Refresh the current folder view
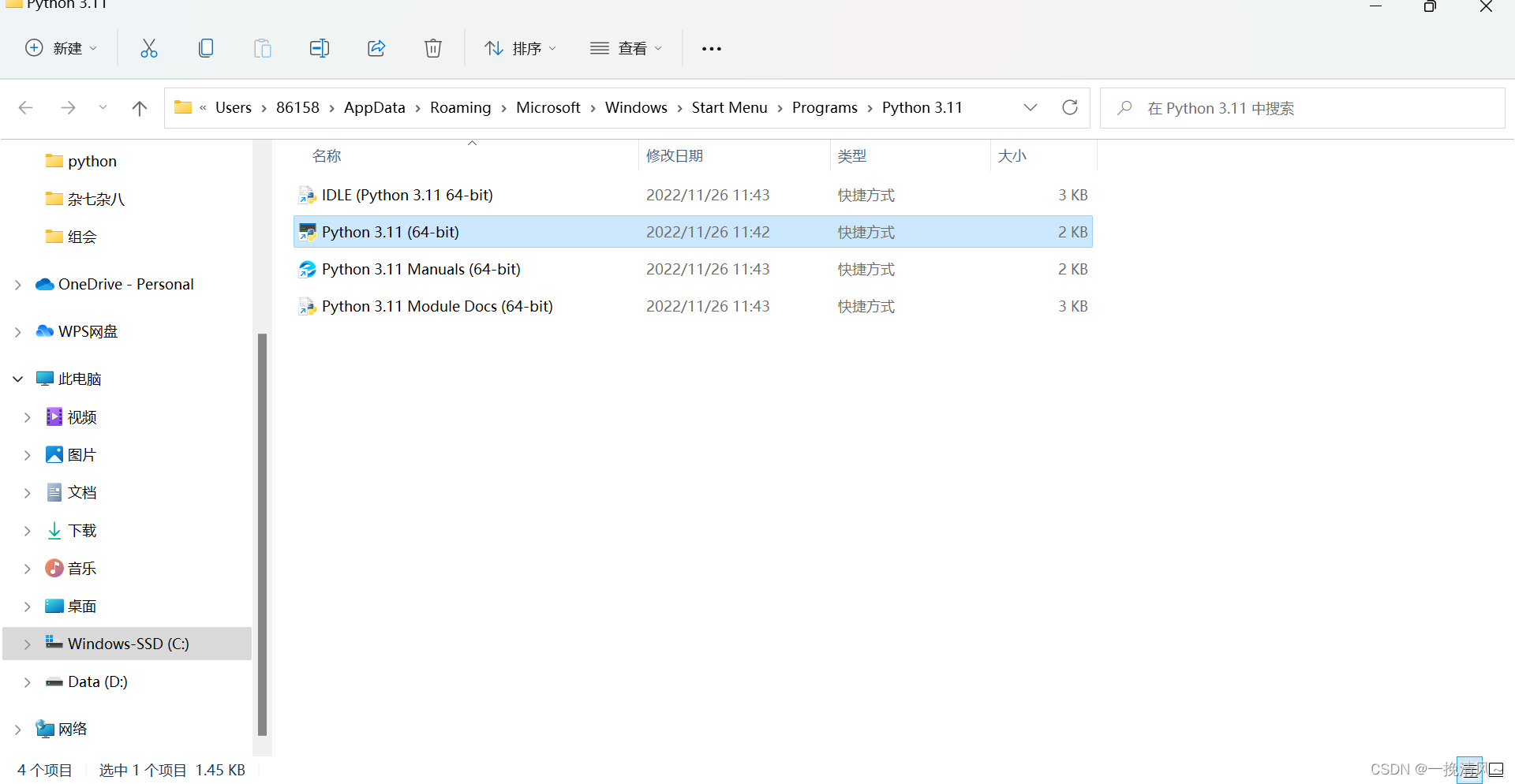 coord(1070,107)
